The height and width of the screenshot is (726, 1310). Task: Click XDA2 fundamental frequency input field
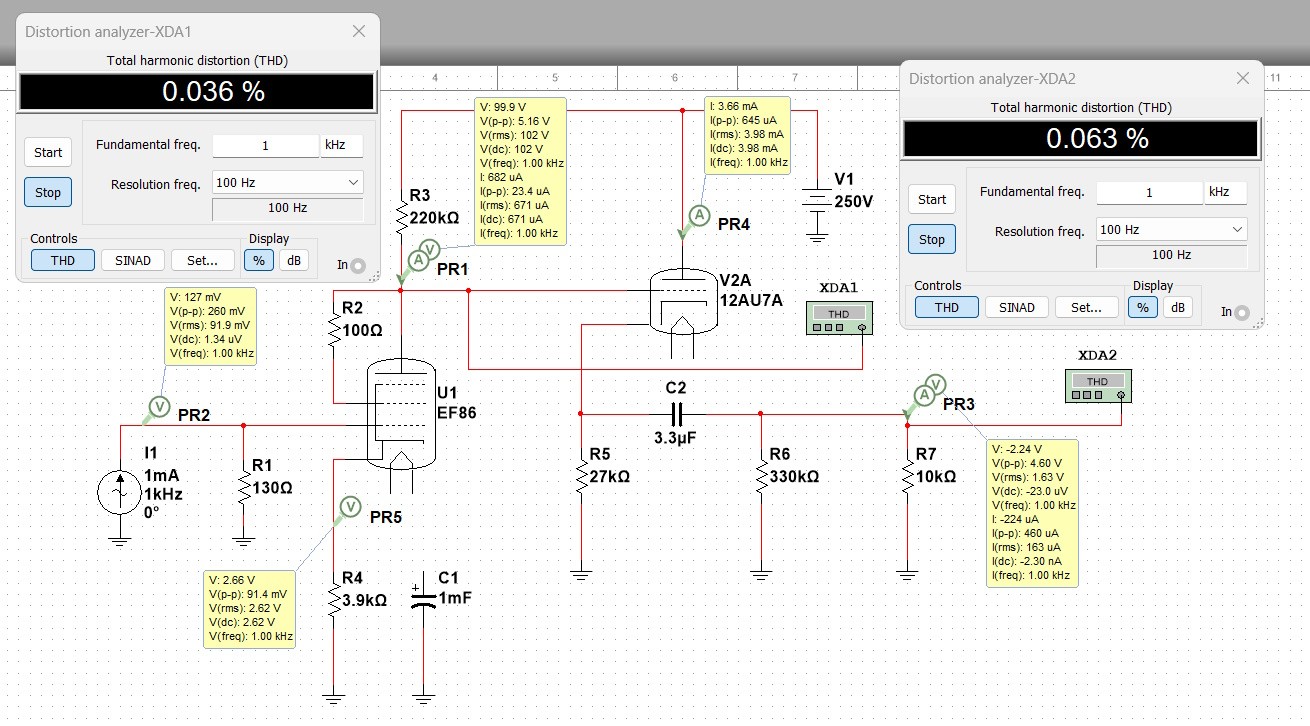(x=1149, y=192)
